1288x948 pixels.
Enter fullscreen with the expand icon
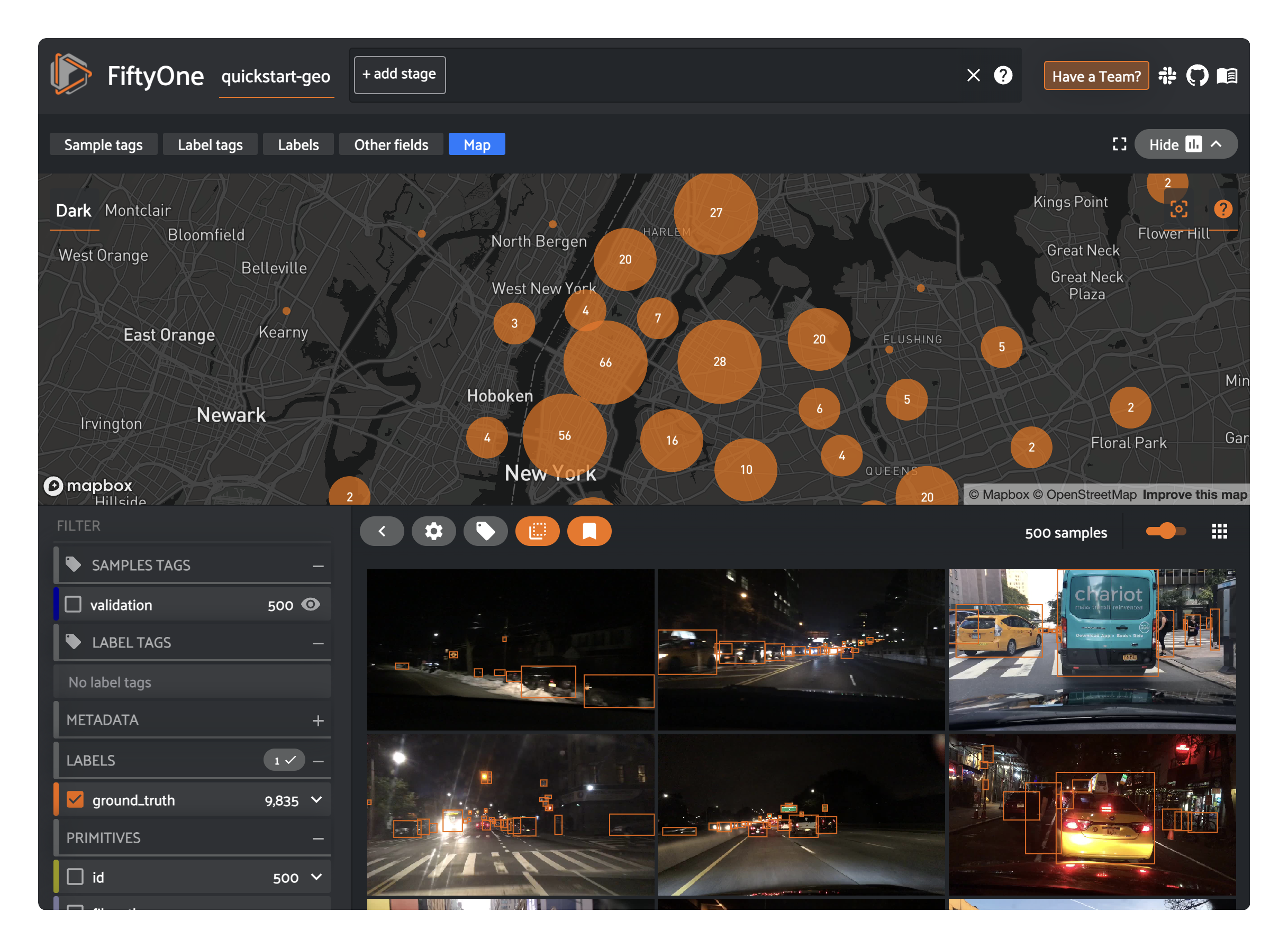(1119, 144)
